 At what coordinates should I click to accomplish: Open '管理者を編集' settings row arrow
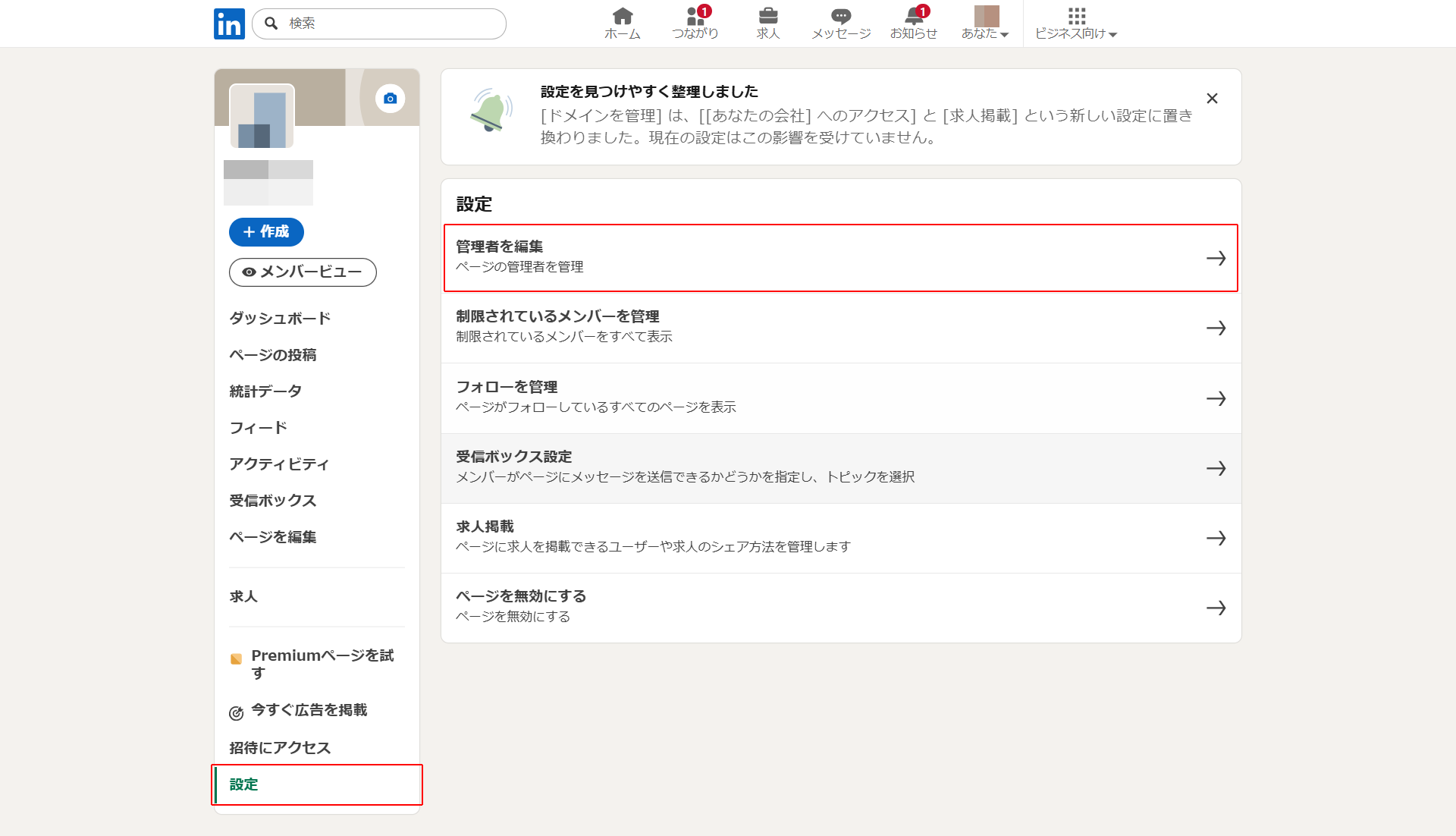tap(1216, 259)
